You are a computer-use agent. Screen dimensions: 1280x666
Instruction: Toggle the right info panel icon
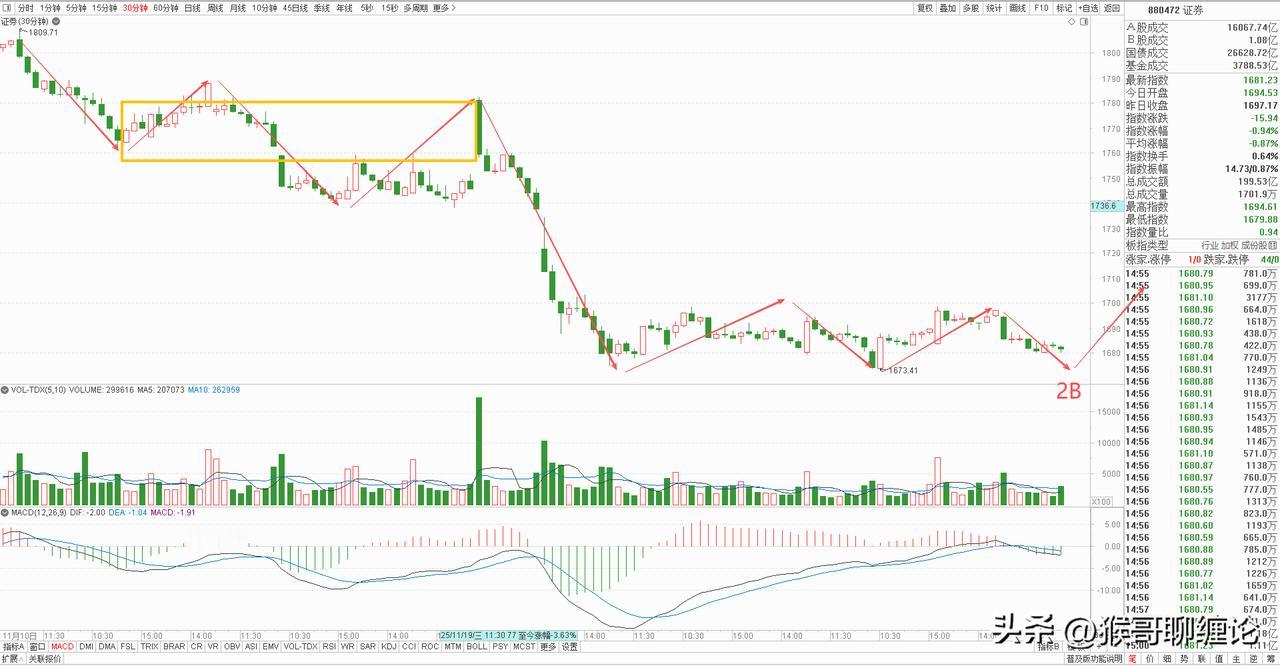[x=1084, y=22]
